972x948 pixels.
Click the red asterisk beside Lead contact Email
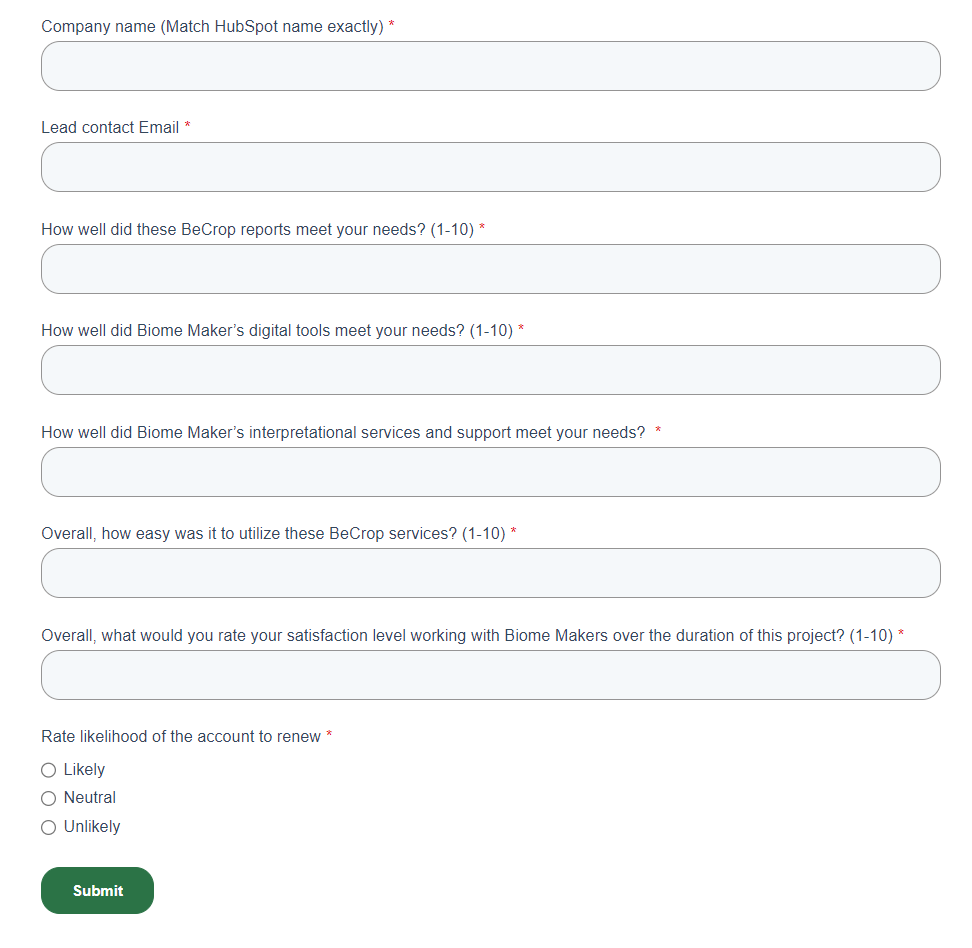[188, 127]
